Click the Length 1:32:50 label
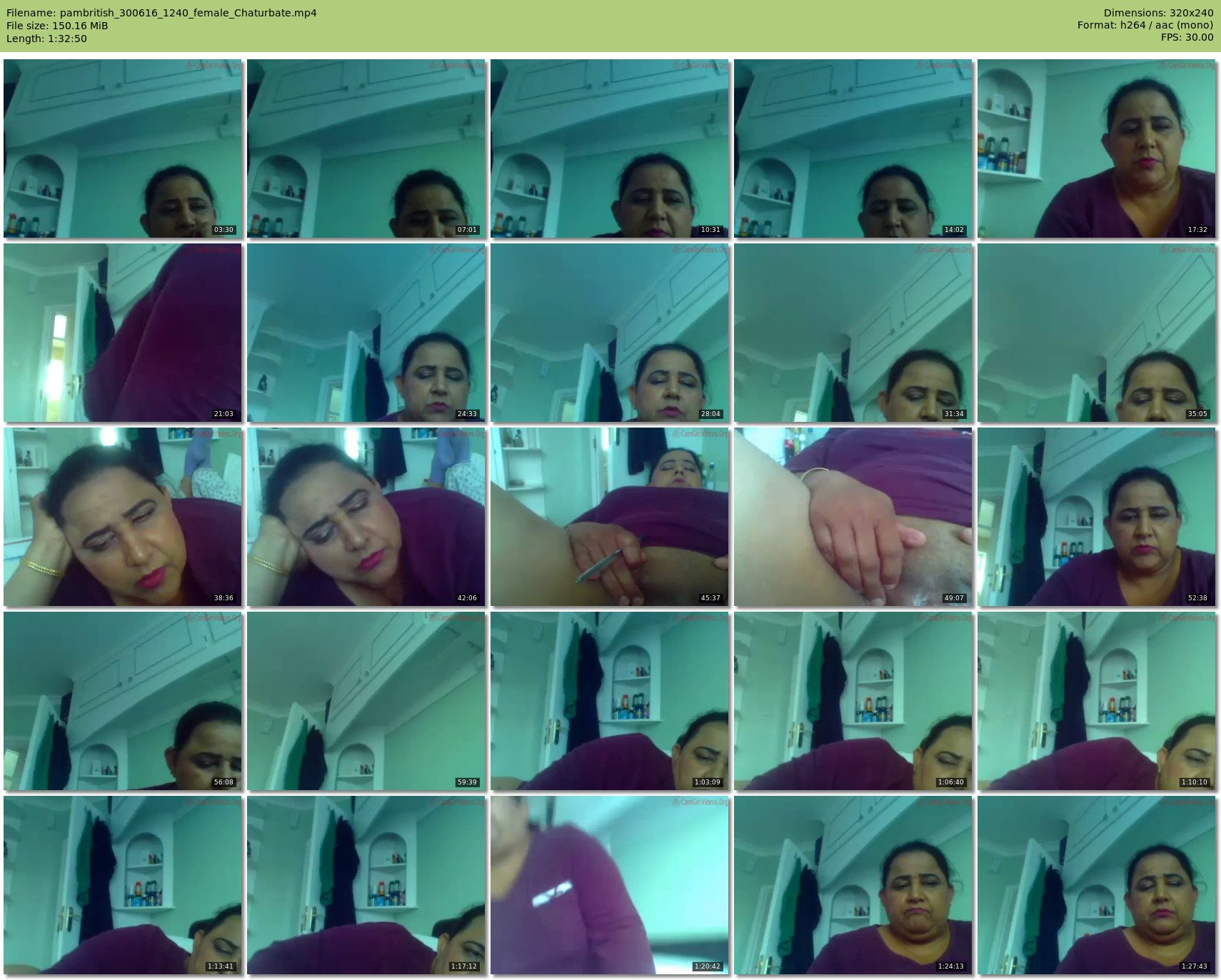The image size is (1221, 980). pos(46,39)
